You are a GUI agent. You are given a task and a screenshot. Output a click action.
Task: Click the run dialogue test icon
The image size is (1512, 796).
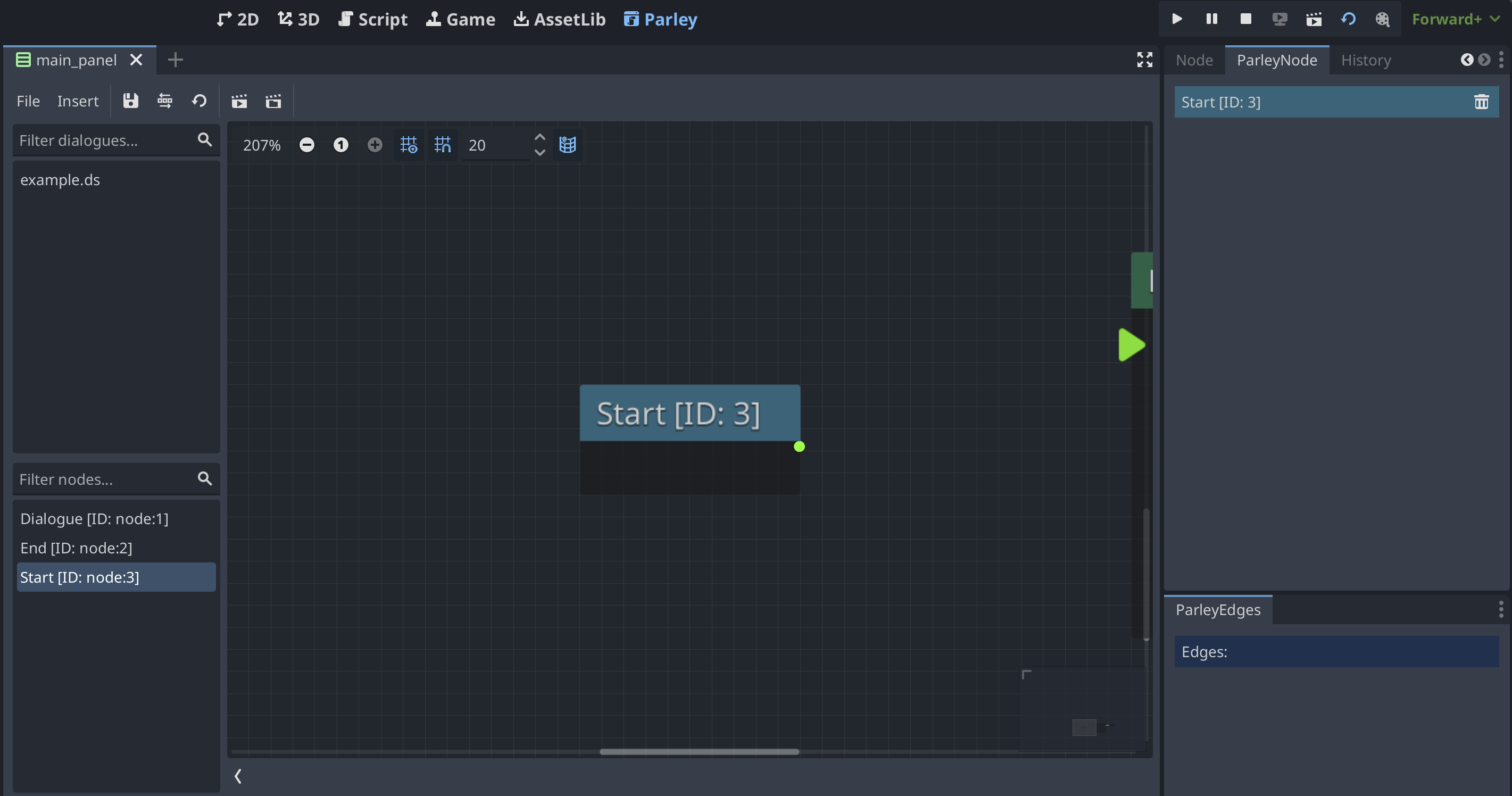pos(239,101)
